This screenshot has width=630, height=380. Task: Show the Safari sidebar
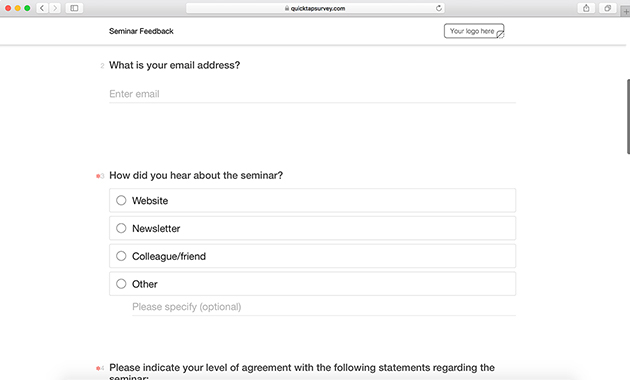point(74,8)
